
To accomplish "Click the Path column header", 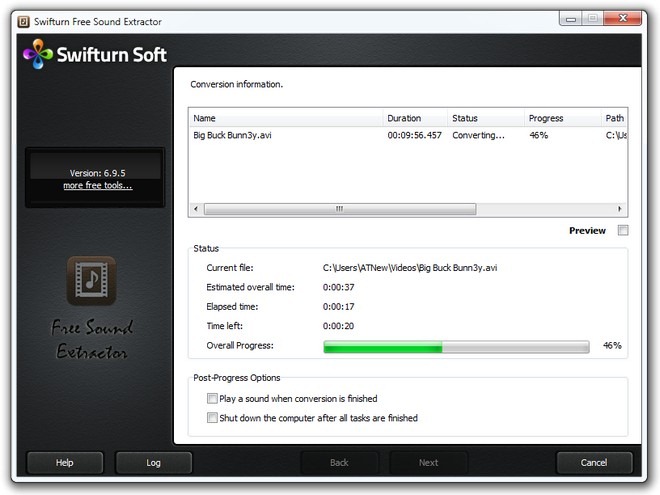I will (x=615, y=118).
